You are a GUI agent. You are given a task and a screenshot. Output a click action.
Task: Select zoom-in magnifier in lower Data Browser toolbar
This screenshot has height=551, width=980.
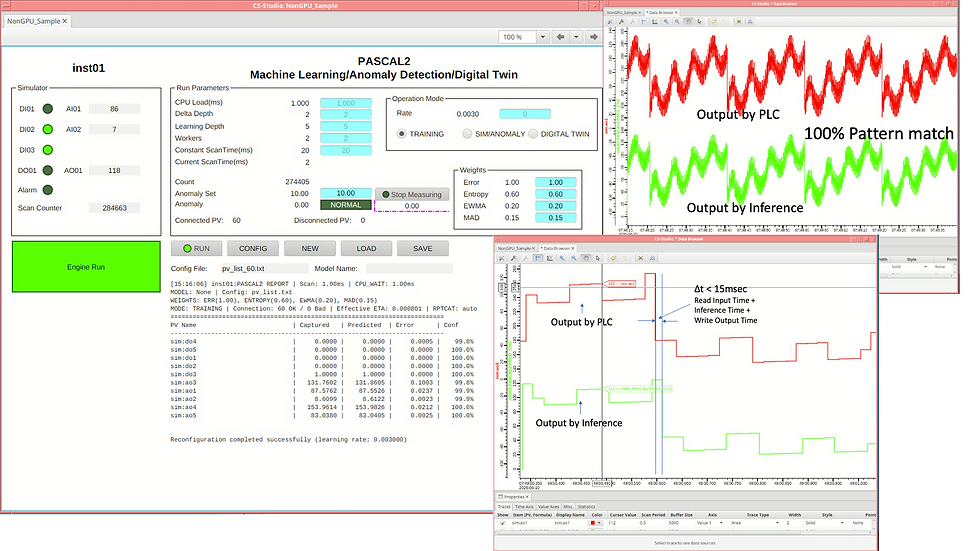click(562, 258)
